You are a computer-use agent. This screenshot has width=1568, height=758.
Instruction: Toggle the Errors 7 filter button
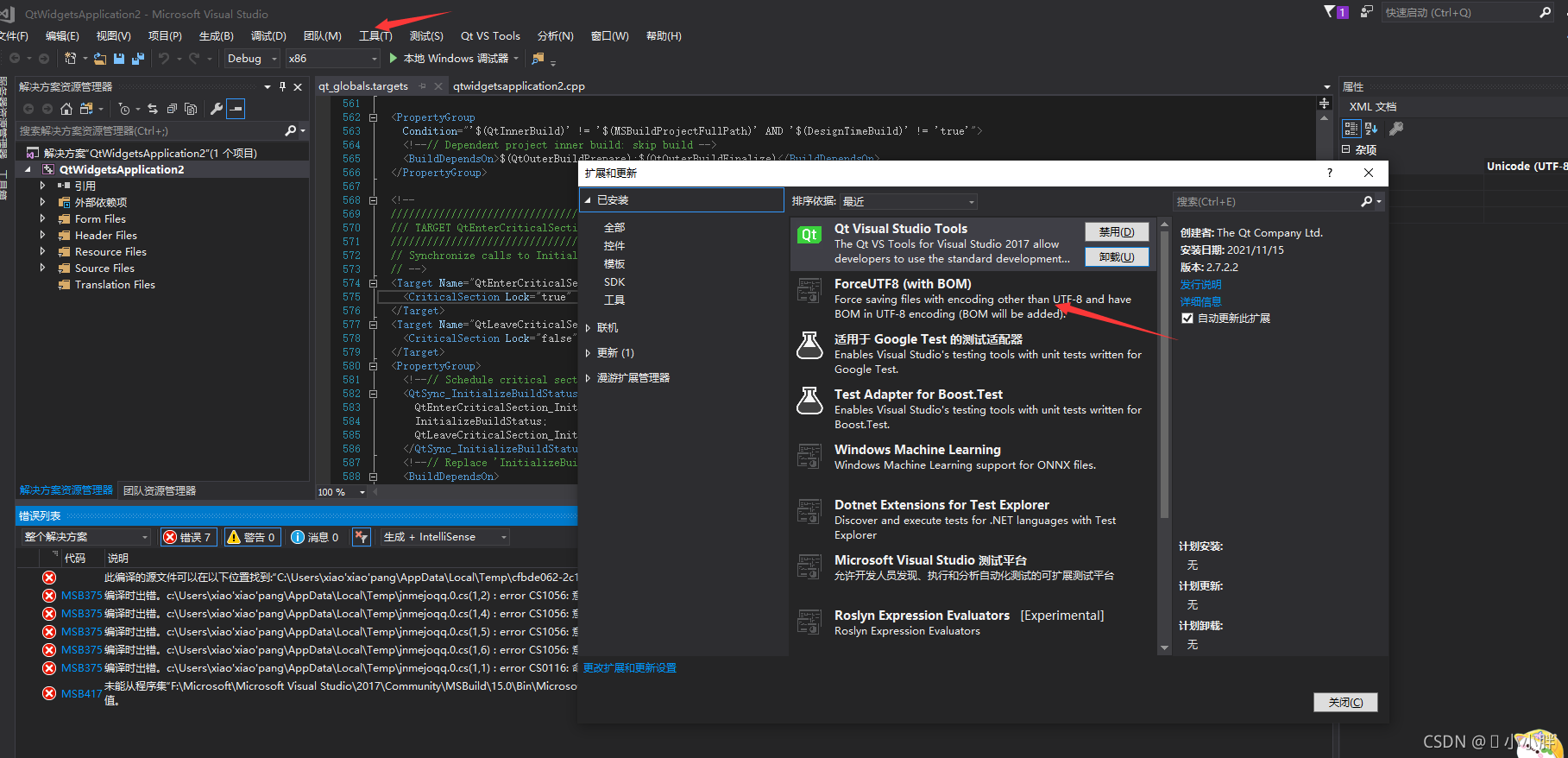pyautogui.click(x=187, y=537)
